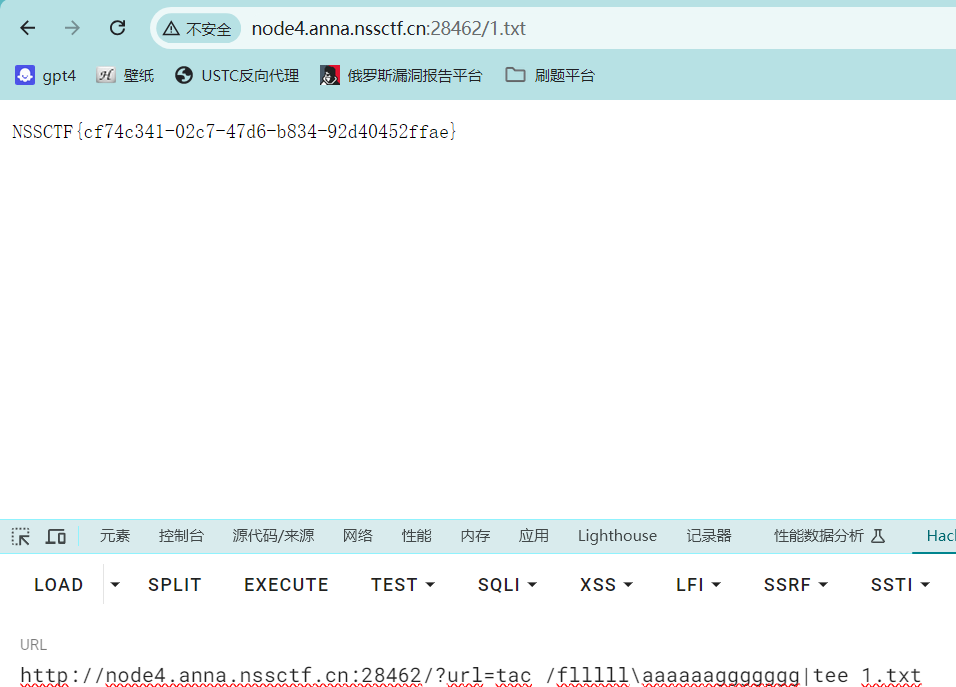Expand the SQLI payload dropdown

pyautogui.click(x=508, y=585)
